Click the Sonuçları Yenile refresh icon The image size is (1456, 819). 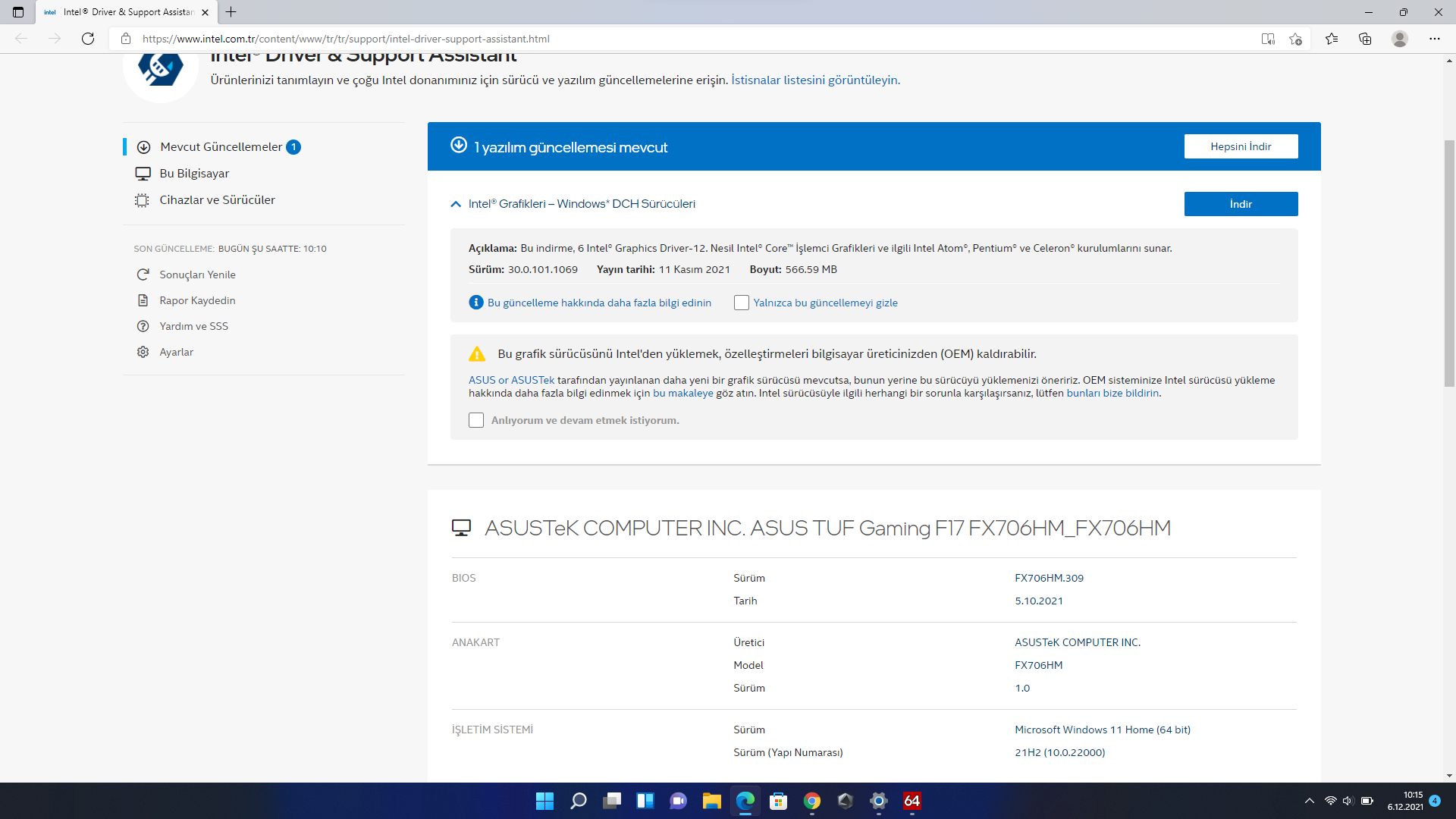pos(143,275)
